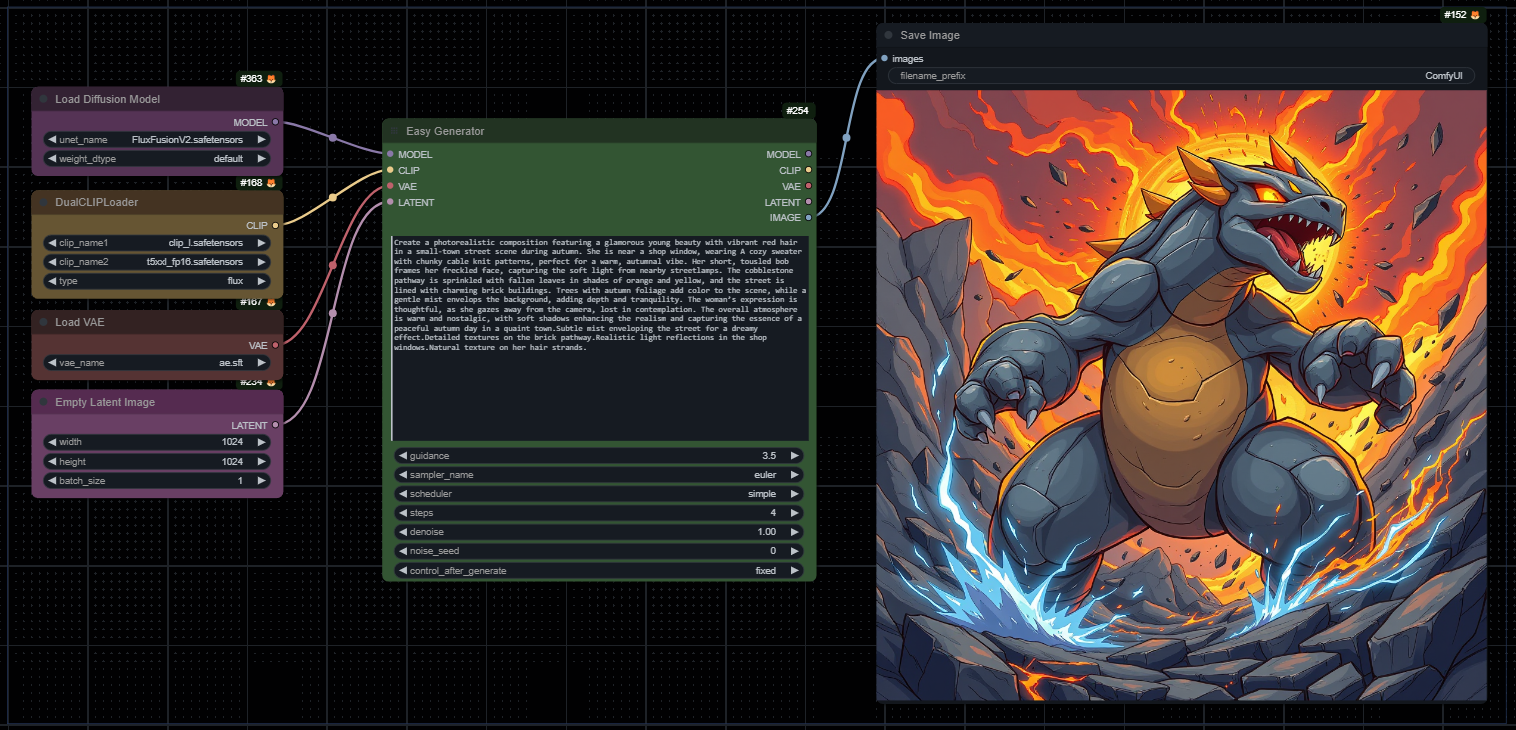This screenshot has height=730, width=1516.
Task: Open the control_after_generate dropdown
Action: click(599, 571)
